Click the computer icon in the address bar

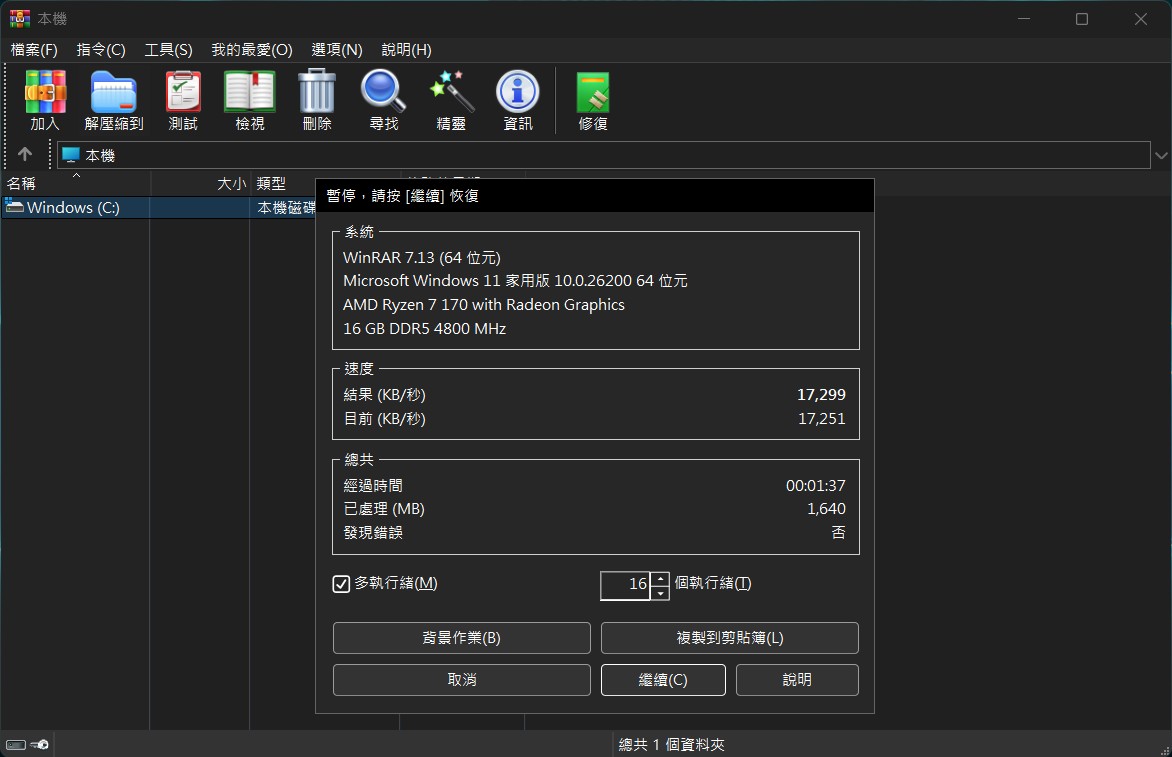[71, 155]
